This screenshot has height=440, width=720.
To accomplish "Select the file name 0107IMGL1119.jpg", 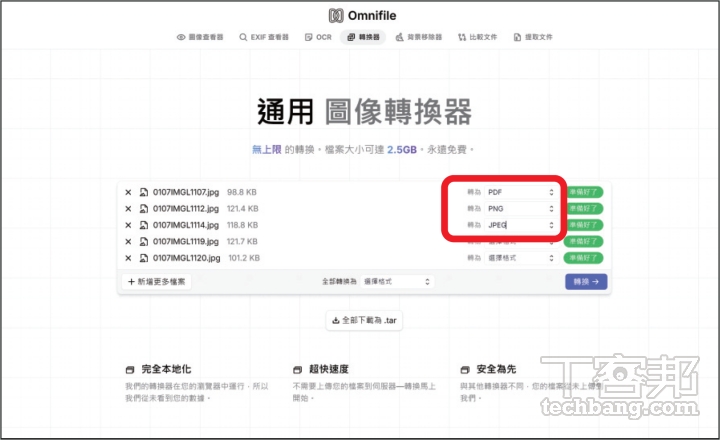I will [186, 242].
